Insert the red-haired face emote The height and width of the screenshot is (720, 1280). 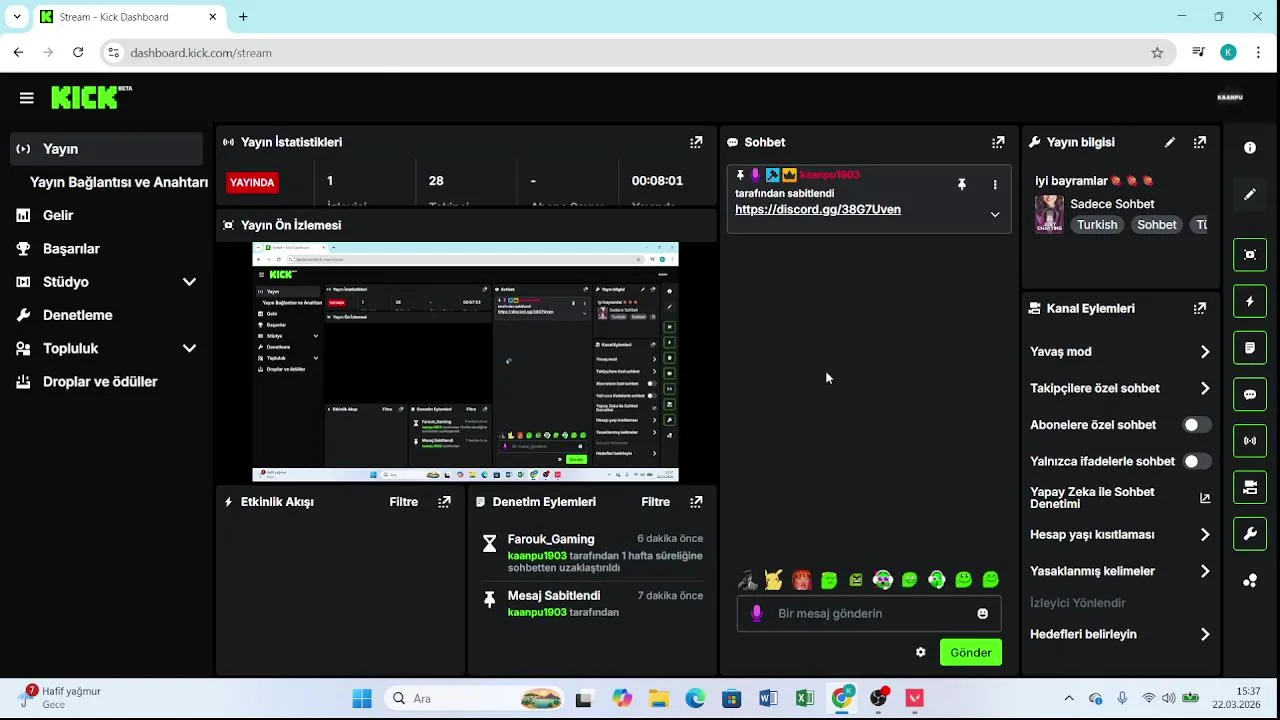tap(802, 579)
